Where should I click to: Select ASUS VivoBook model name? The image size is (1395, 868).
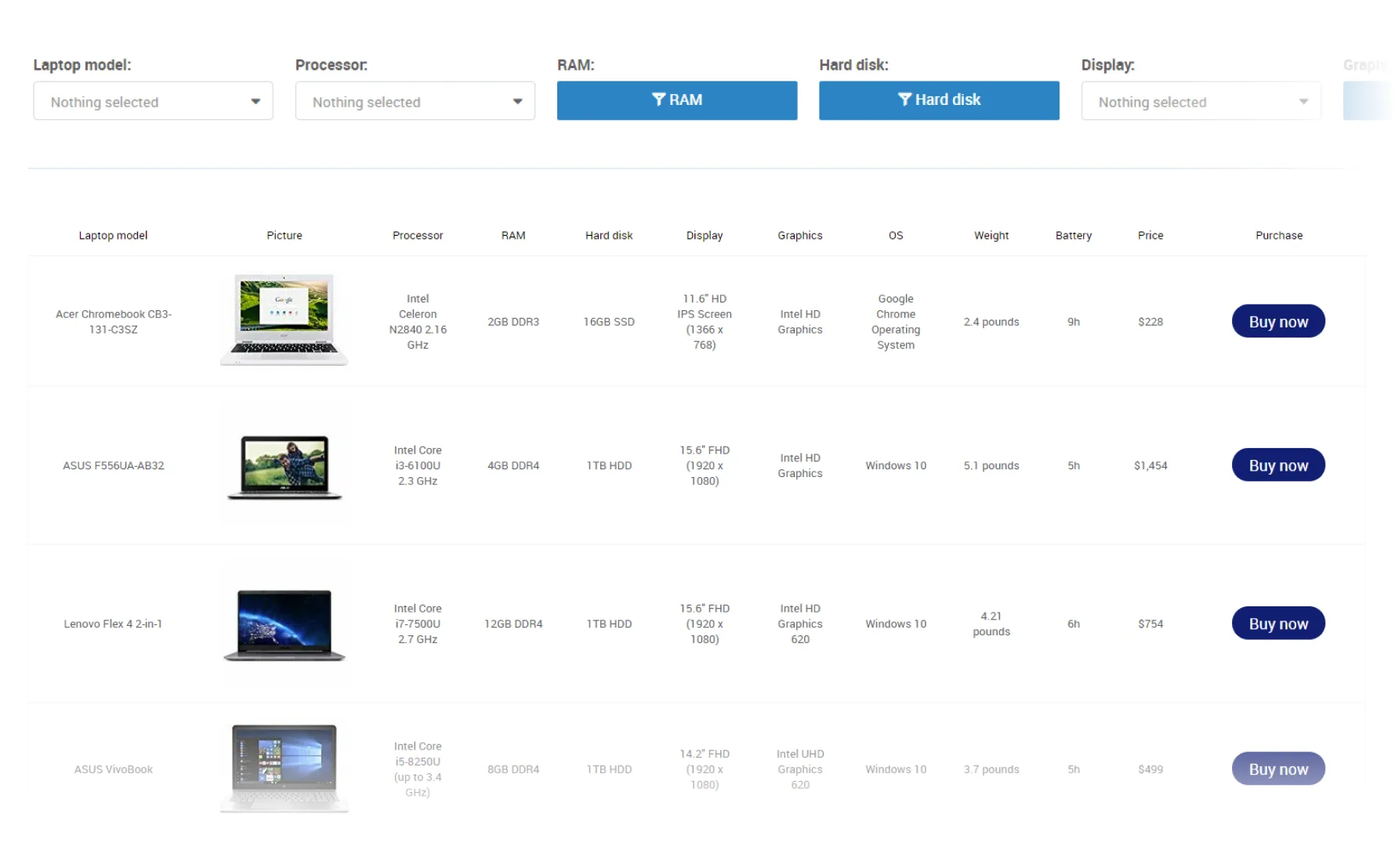[x=114, y=769]
